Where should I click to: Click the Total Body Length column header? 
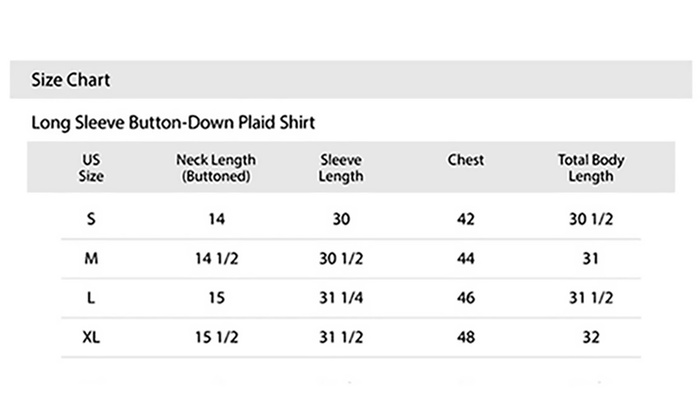(x=591, y=168)
